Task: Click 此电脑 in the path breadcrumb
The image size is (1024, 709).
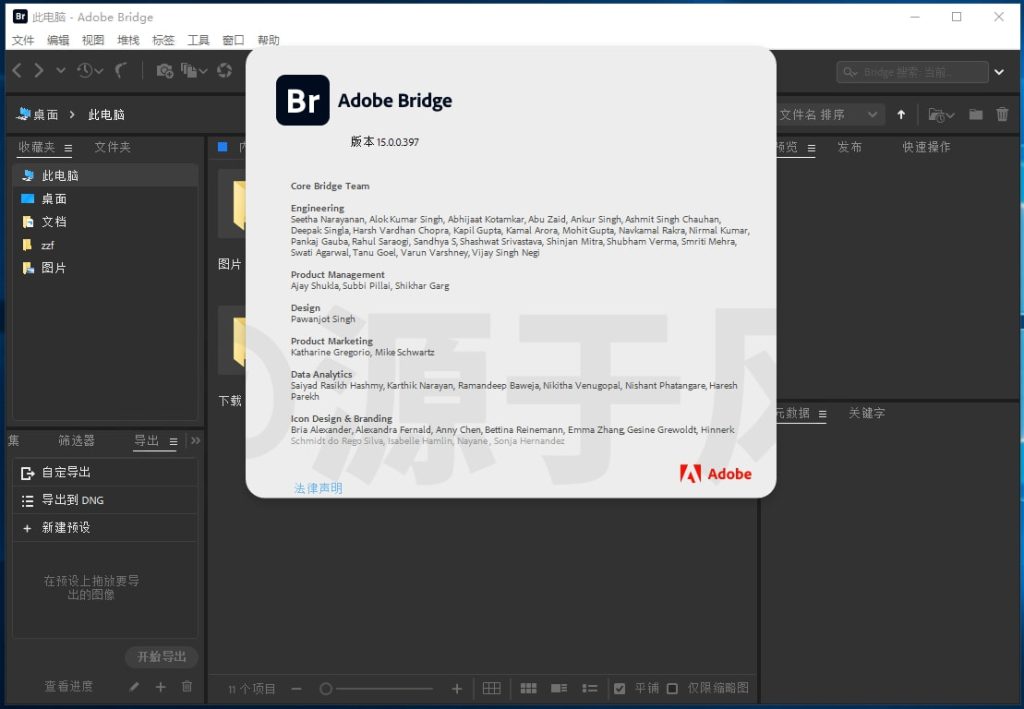Action: [106, 115]
